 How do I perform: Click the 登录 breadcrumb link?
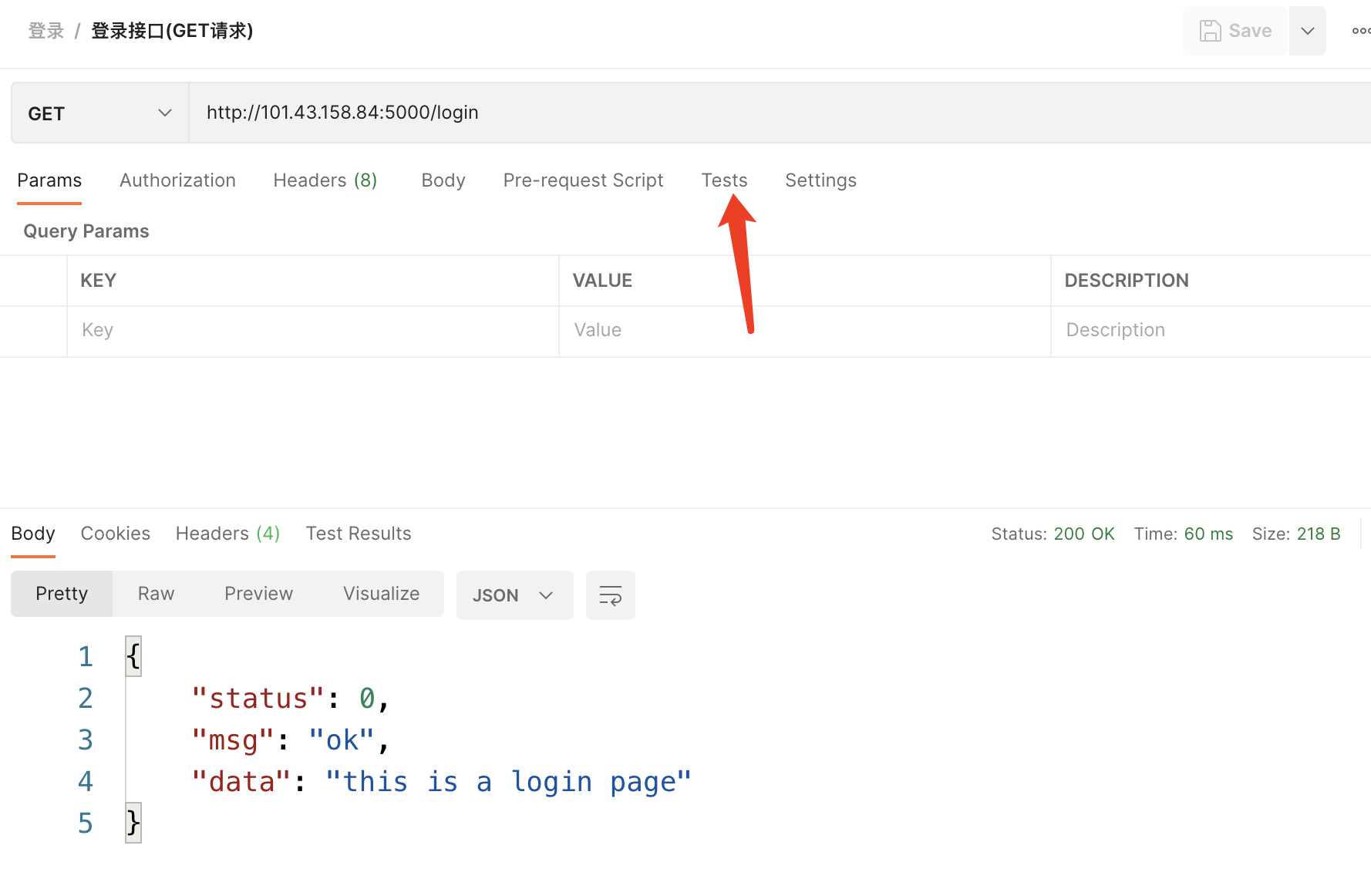(x=46, y=31)
